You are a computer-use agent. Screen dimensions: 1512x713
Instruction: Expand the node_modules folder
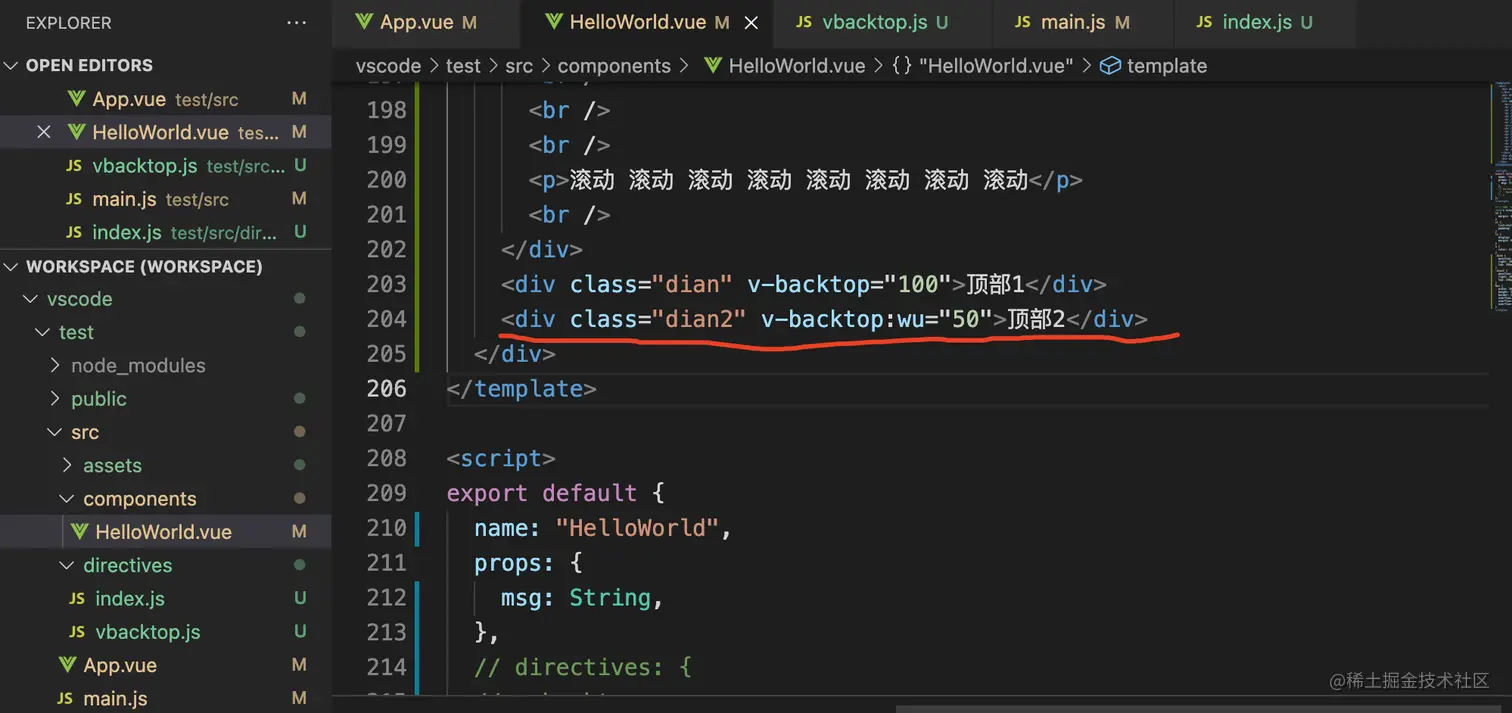pos(56,365)
